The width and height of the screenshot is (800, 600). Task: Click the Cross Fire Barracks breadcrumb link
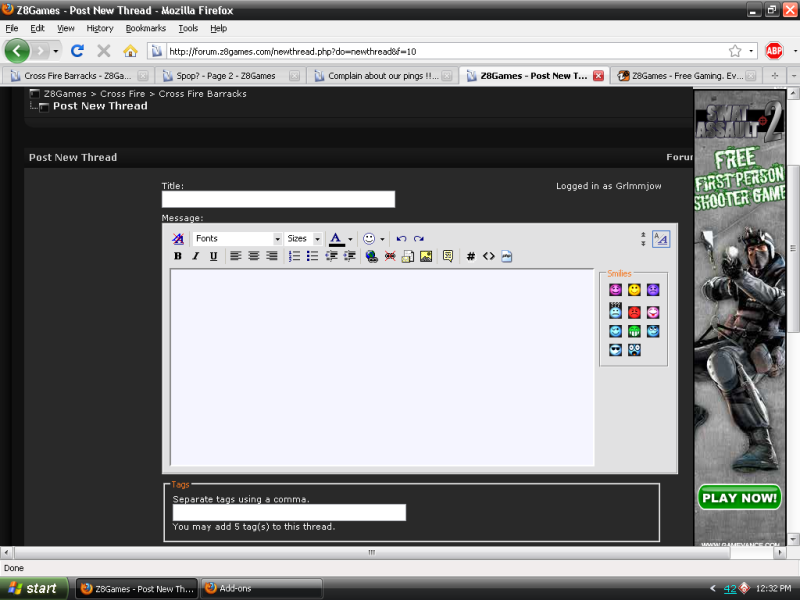(202, 94)
